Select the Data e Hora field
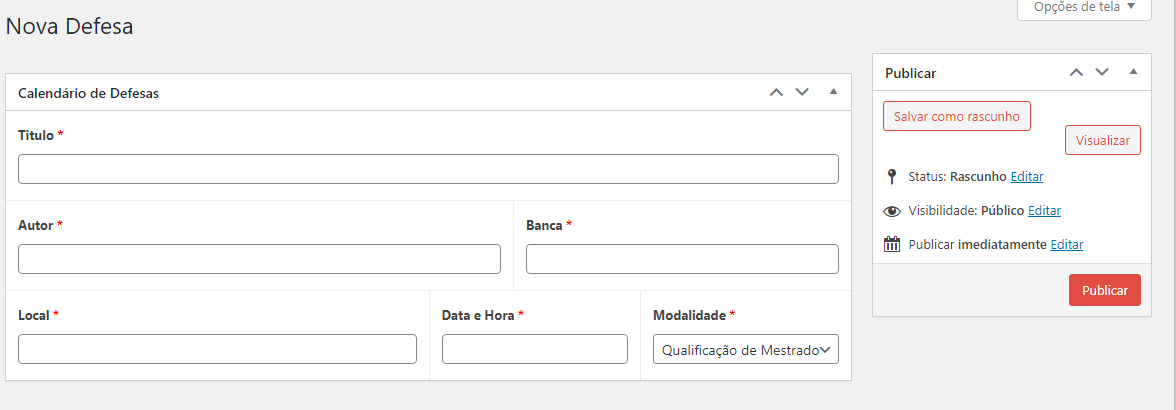This screenshot has width=1176, height=410. pyautogui.click(x=534, y=349)
